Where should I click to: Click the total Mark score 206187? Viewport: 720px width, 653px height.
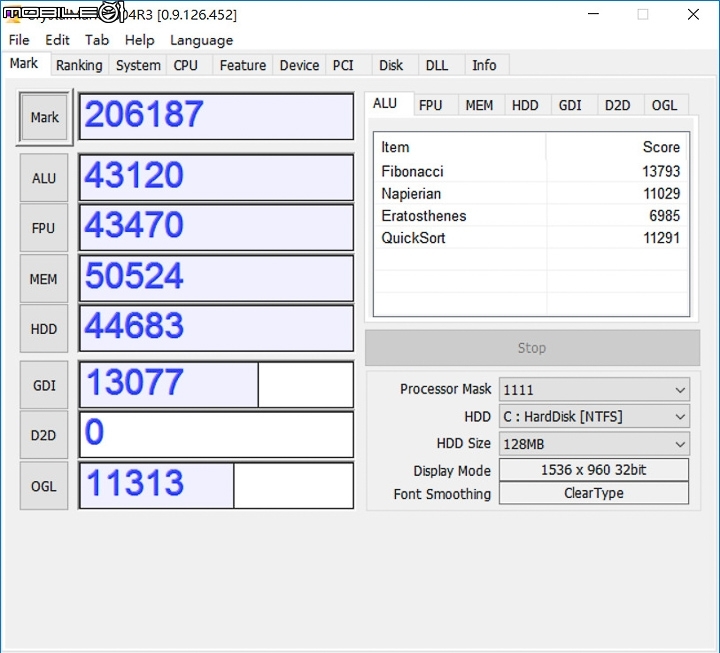216,117
